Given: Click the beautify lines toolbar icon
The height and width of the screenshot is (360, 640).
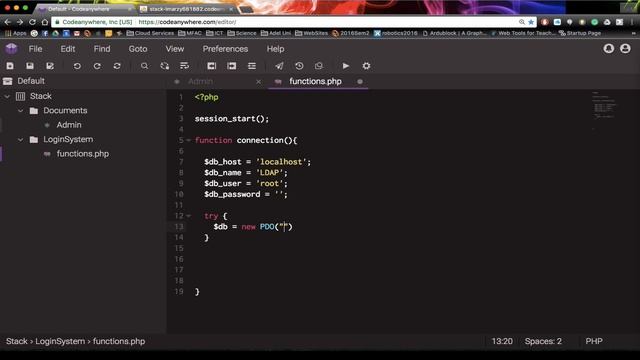Looking at the screenshot, I should pyautogui.click(x=252, y=66).
